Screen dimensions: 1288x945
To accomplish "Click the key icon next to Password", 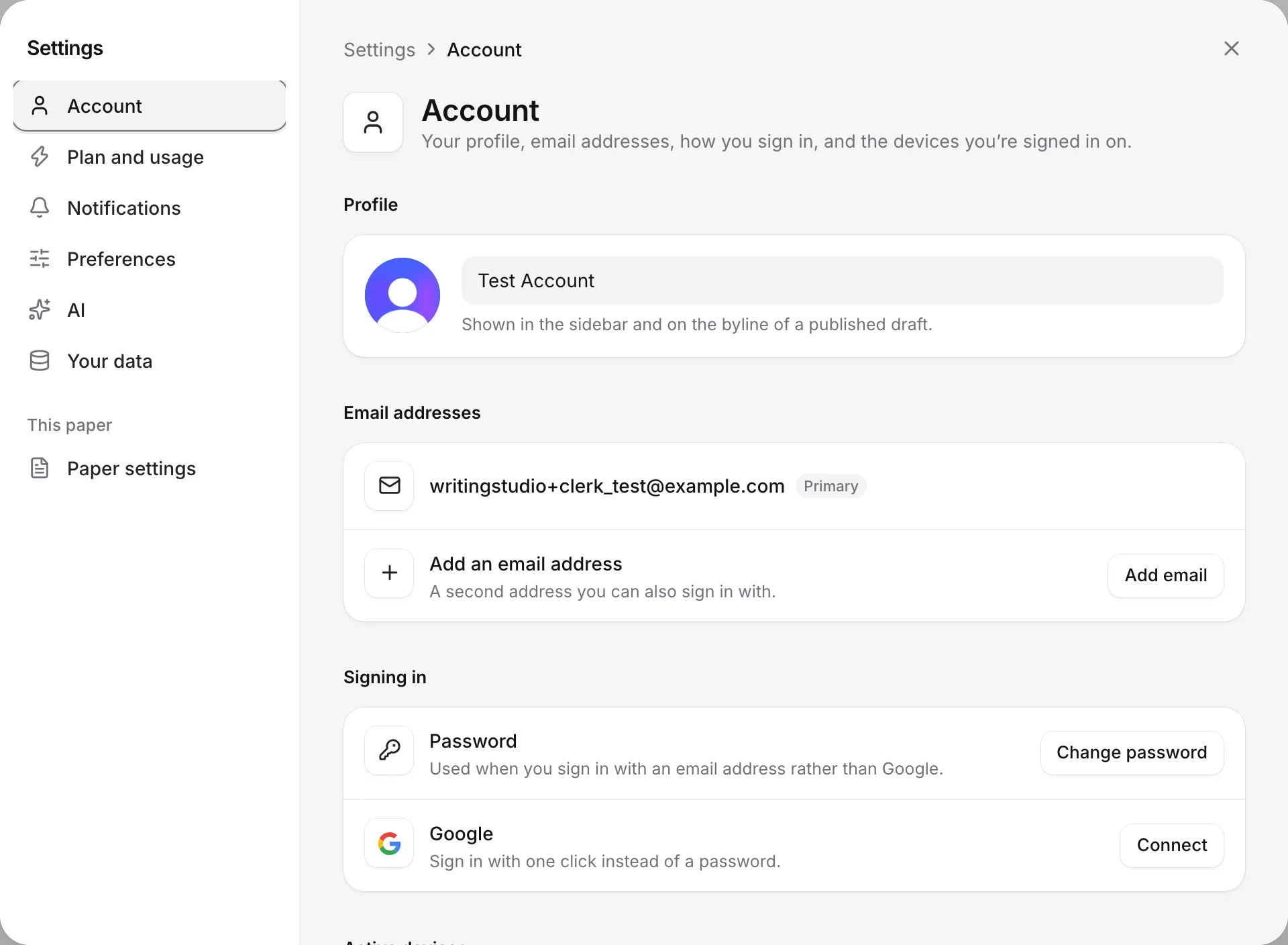I will click(x=389, y=750).
